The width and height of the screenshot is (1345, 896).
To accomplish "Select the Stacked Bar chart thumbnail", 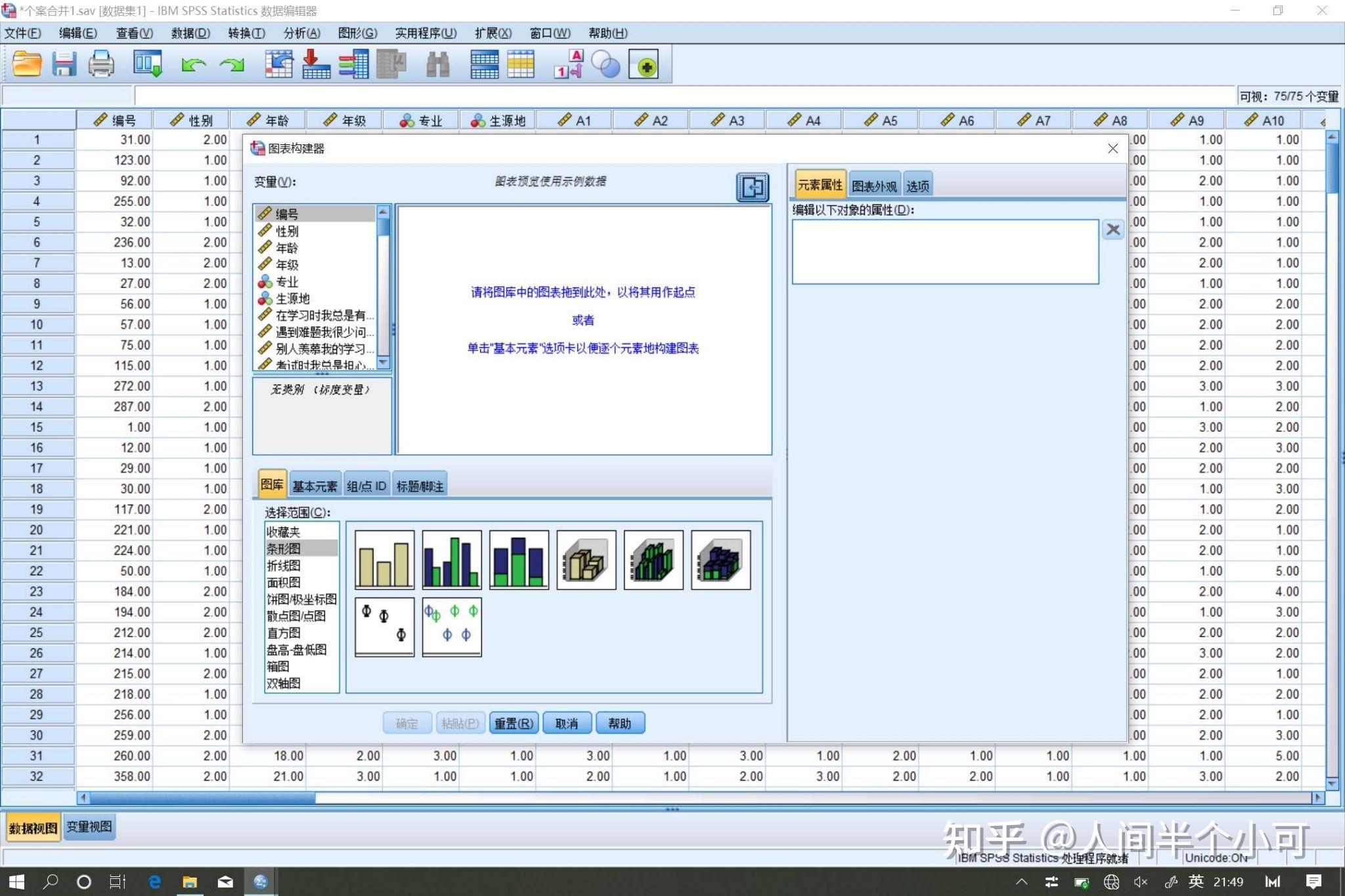I will tap(519, 560).
